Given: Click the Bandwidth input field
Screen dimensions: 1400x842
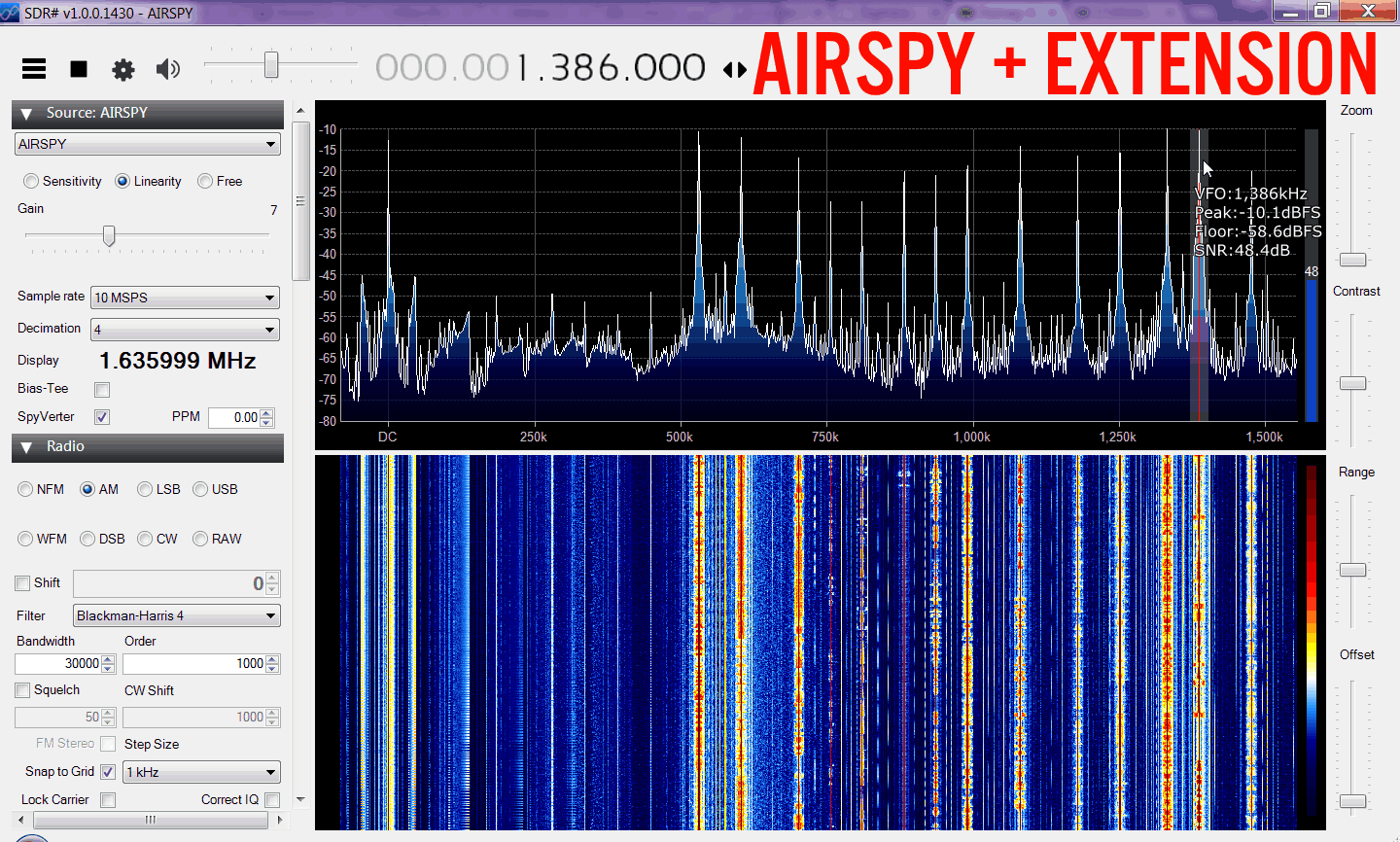Looking at the screenshot, I should [x=58, y=664].
